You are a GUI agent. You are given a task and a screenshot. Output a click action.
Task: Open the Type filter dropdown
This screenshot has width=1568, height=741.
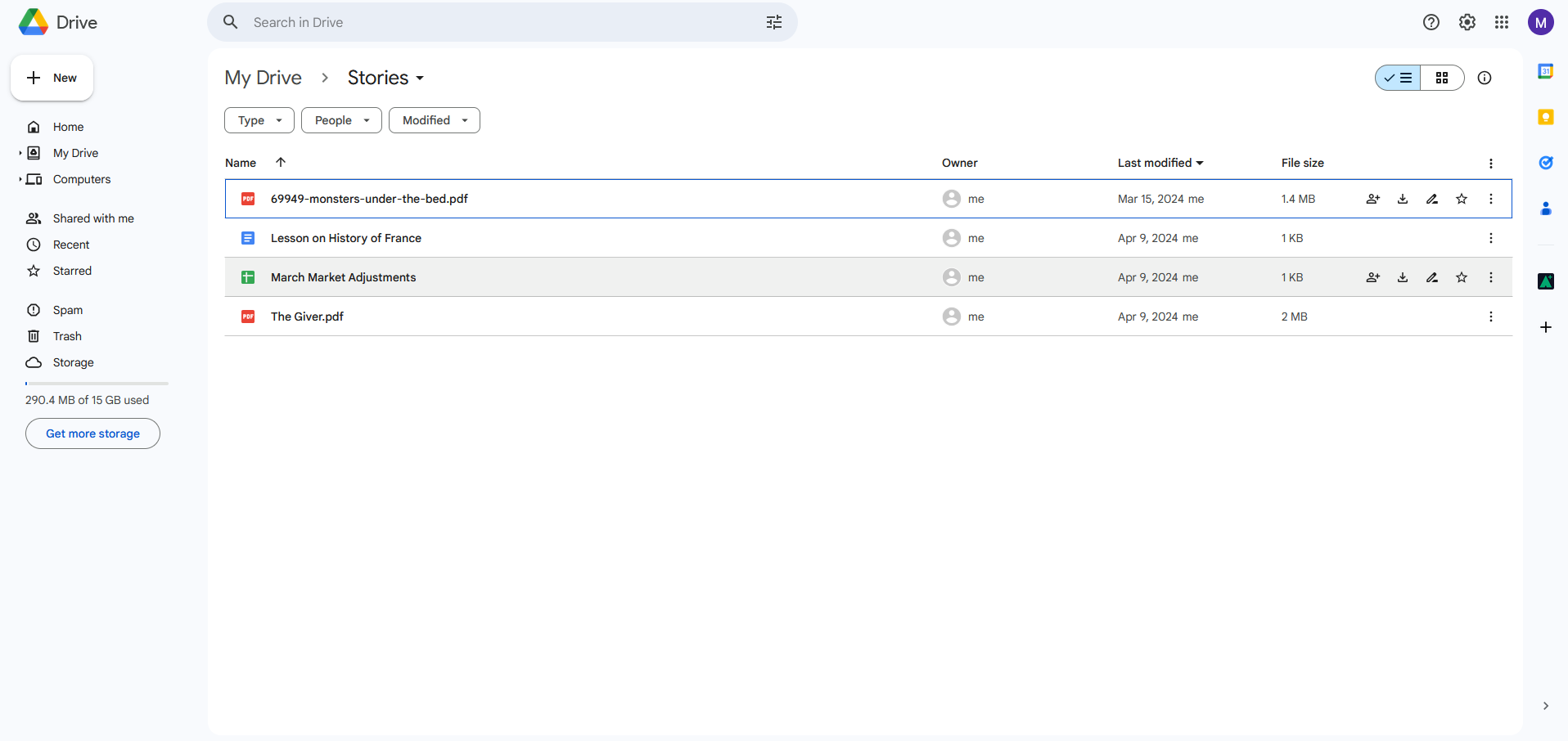coord(259,120)
